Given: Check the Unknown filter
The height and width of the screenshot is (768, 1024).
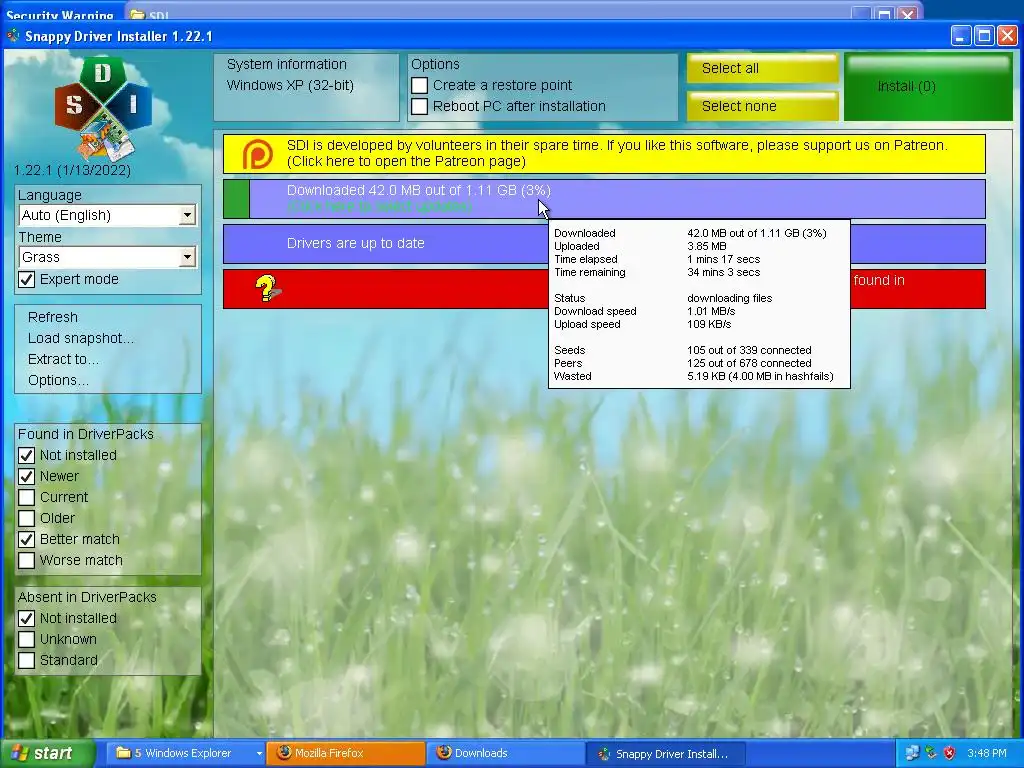Looking at the screenshot, I should tap(27, 639).
